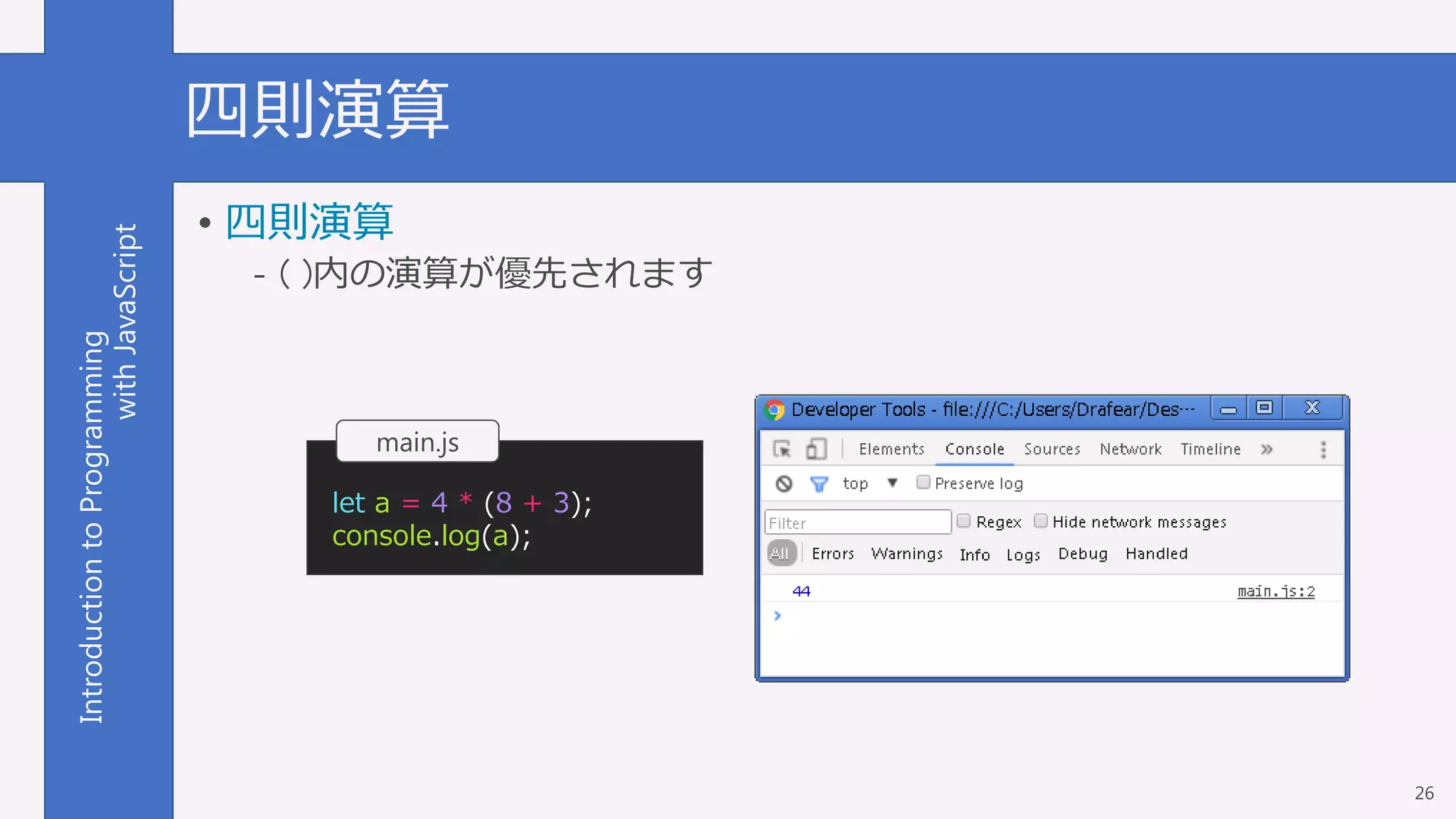The width and height of the screenshot is (1456, 819).
Task: Click the 'let a = 4 * (8 + 3);' code line
Action: tap(462, 503)
